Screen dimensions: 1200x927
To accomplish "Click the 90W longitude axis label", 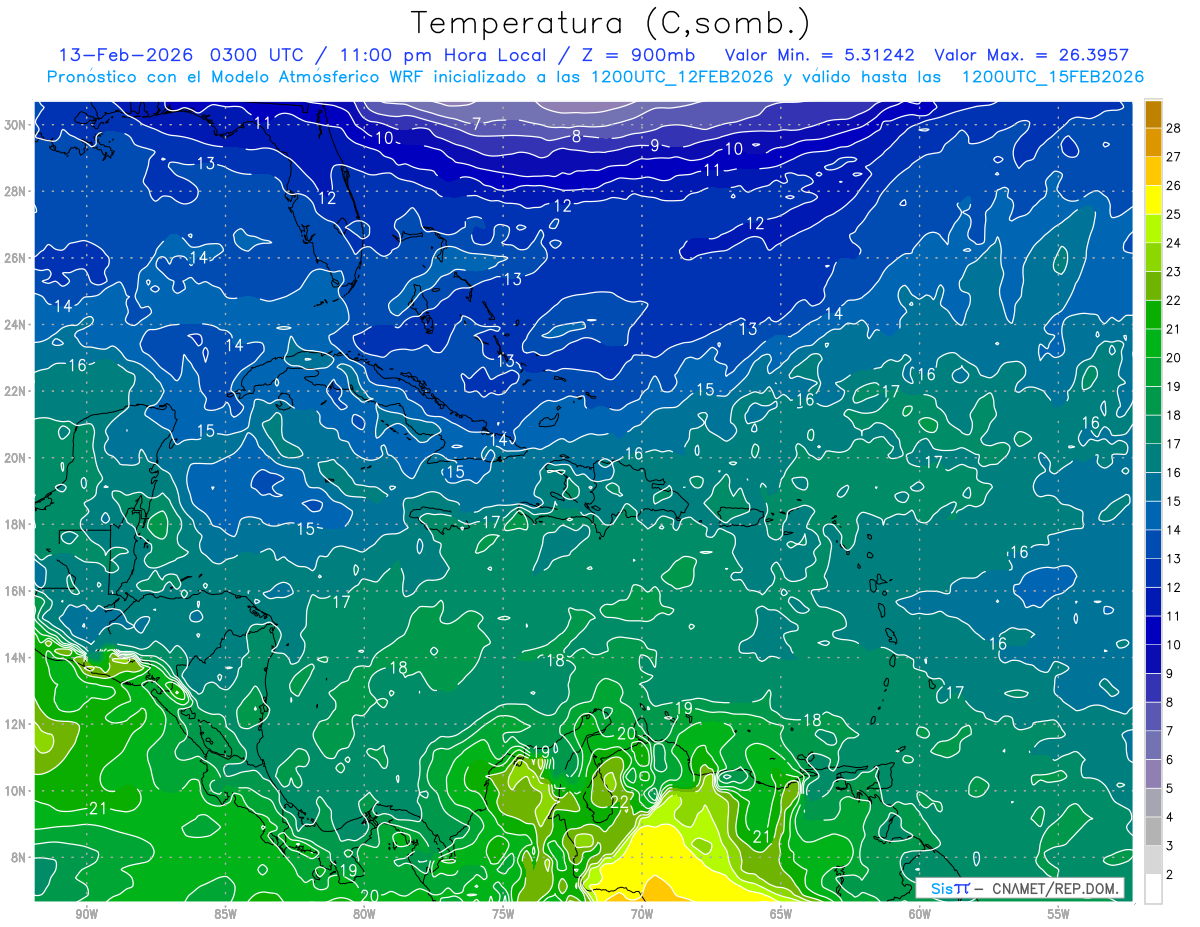I will click(x=86, y=914).
